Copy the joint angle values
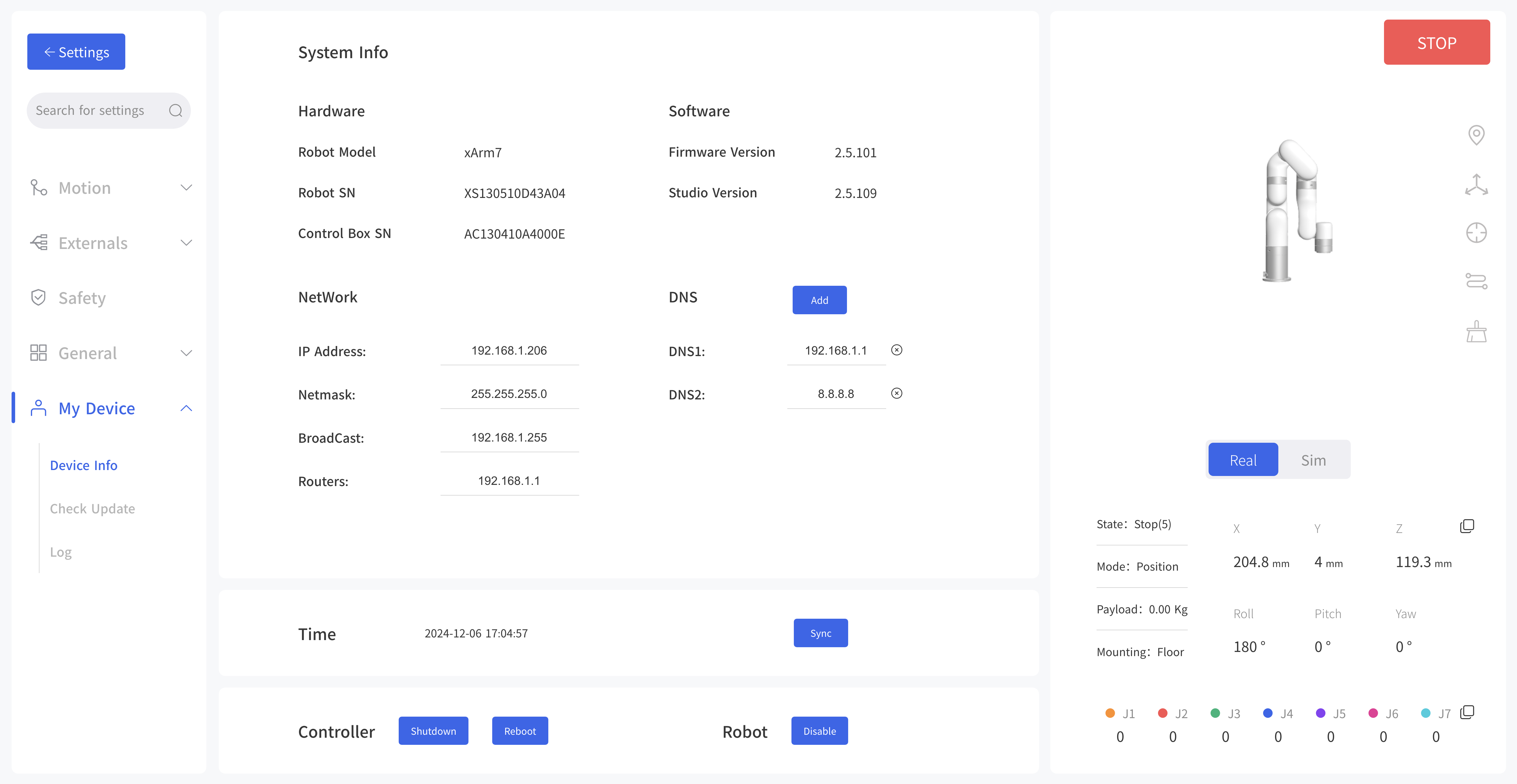 pyautogui.click(x=1467, y=712)
